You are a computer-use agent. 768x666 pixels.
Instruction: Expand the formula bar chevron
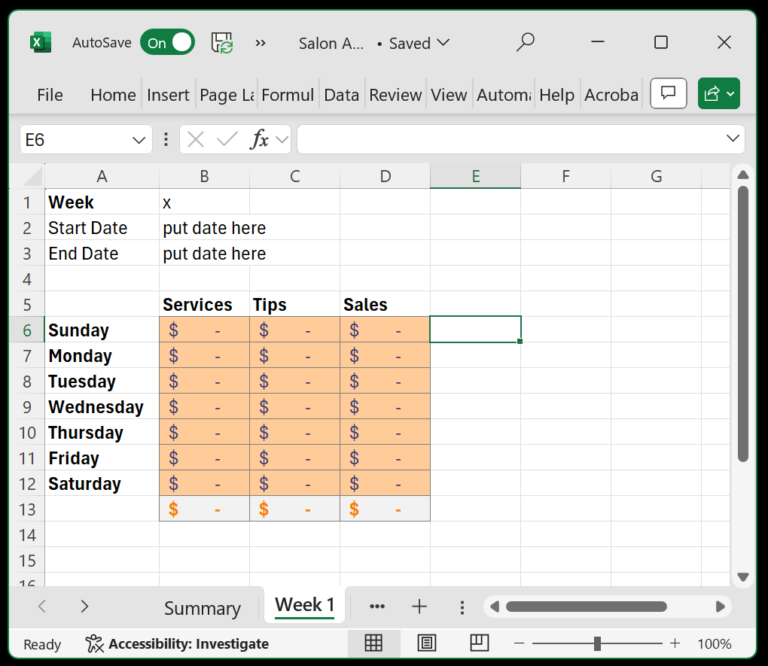point(733,139)
